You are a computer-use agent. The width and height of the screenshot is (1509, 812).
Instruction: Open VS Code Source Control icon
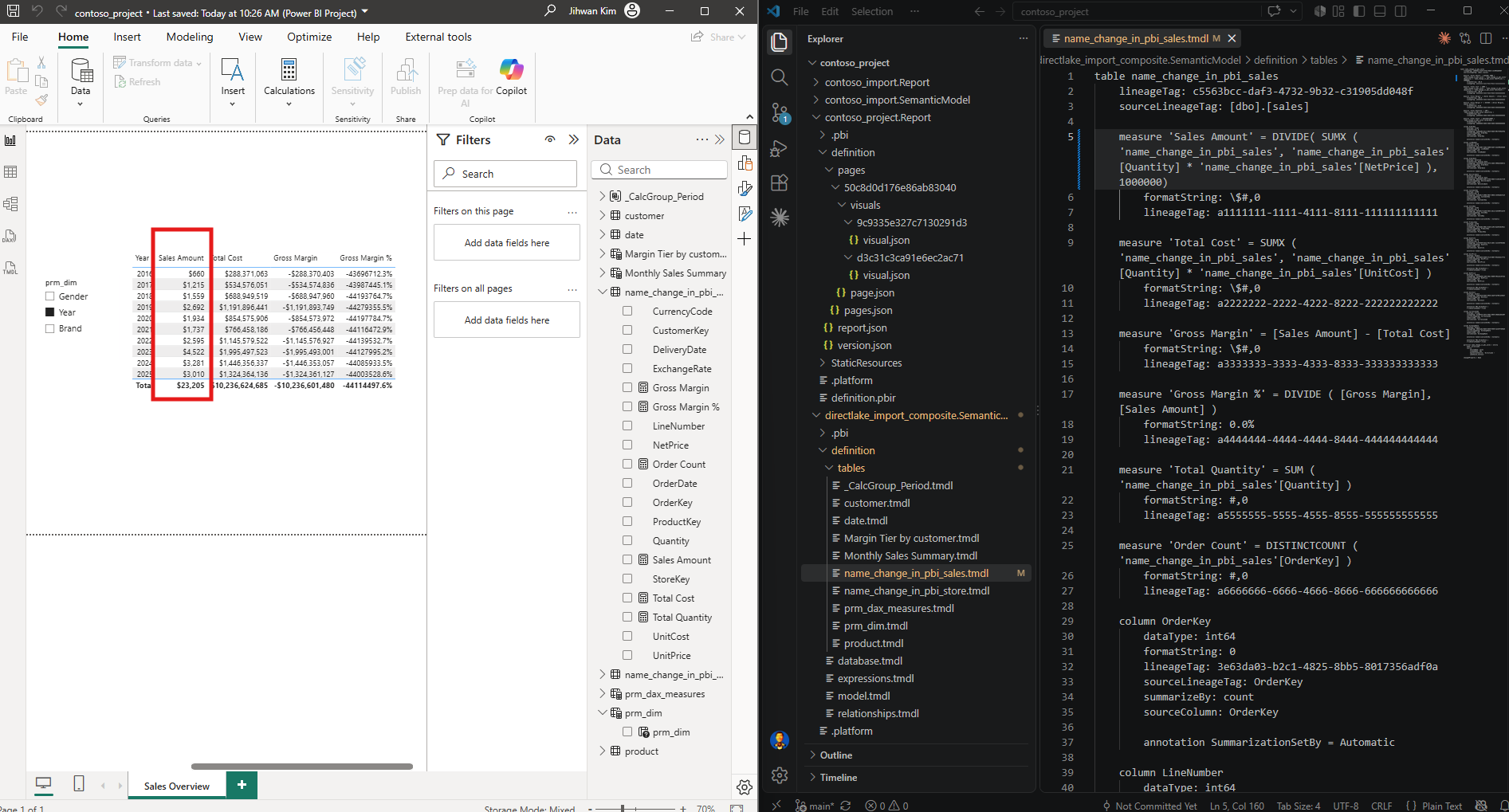[x=780, y=113]
